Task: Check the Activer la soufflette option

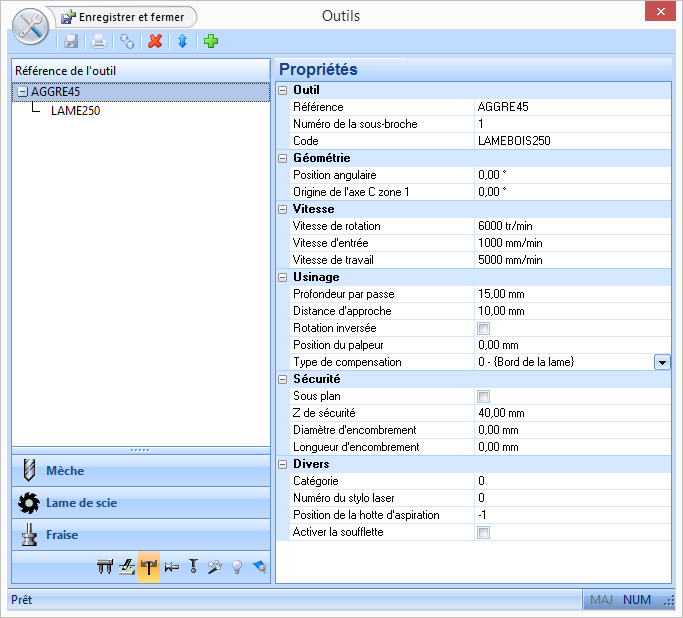Action: [484, 532]
